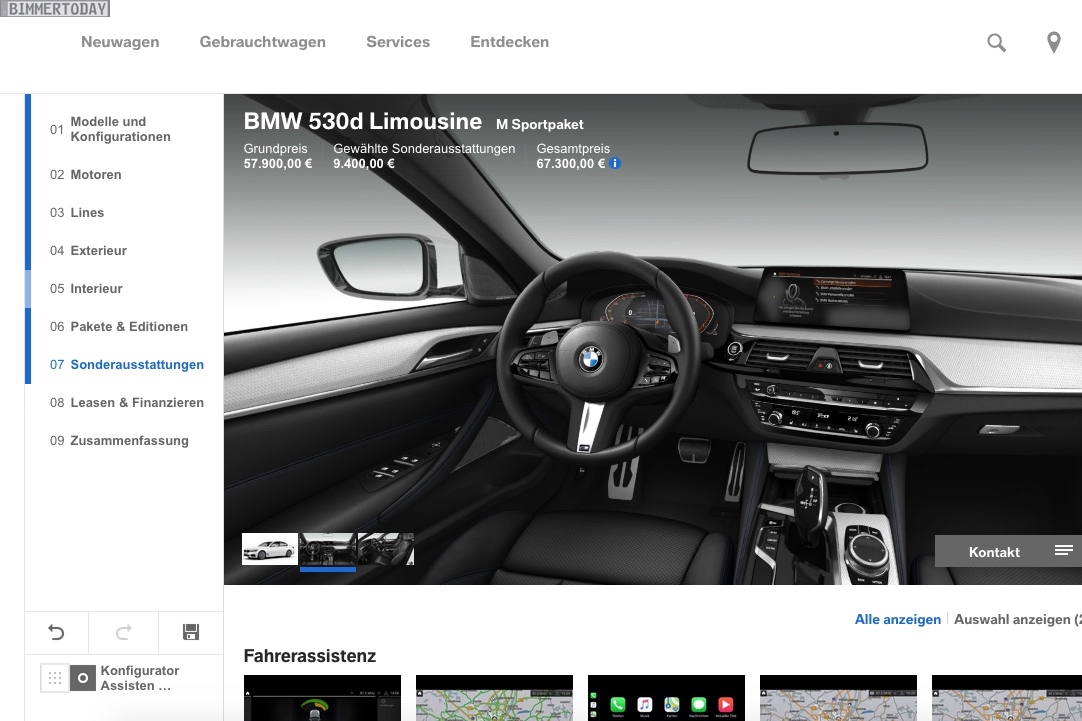Click the price info icon next to Gesamtpreis
The image size is (1082, 721).
click(x=615, y=163)
